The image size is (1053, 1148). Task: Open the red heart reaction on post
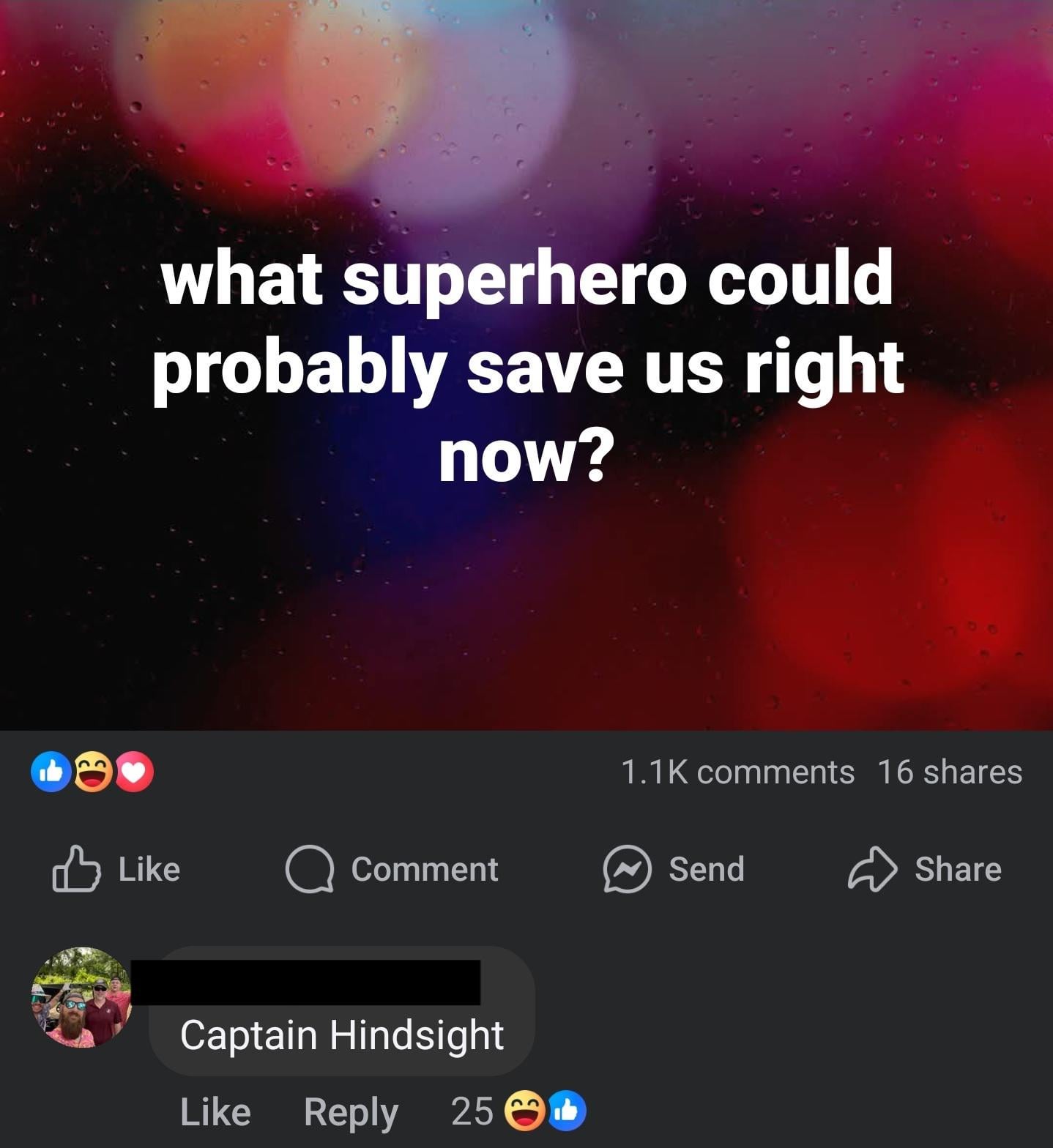[133, 772]
